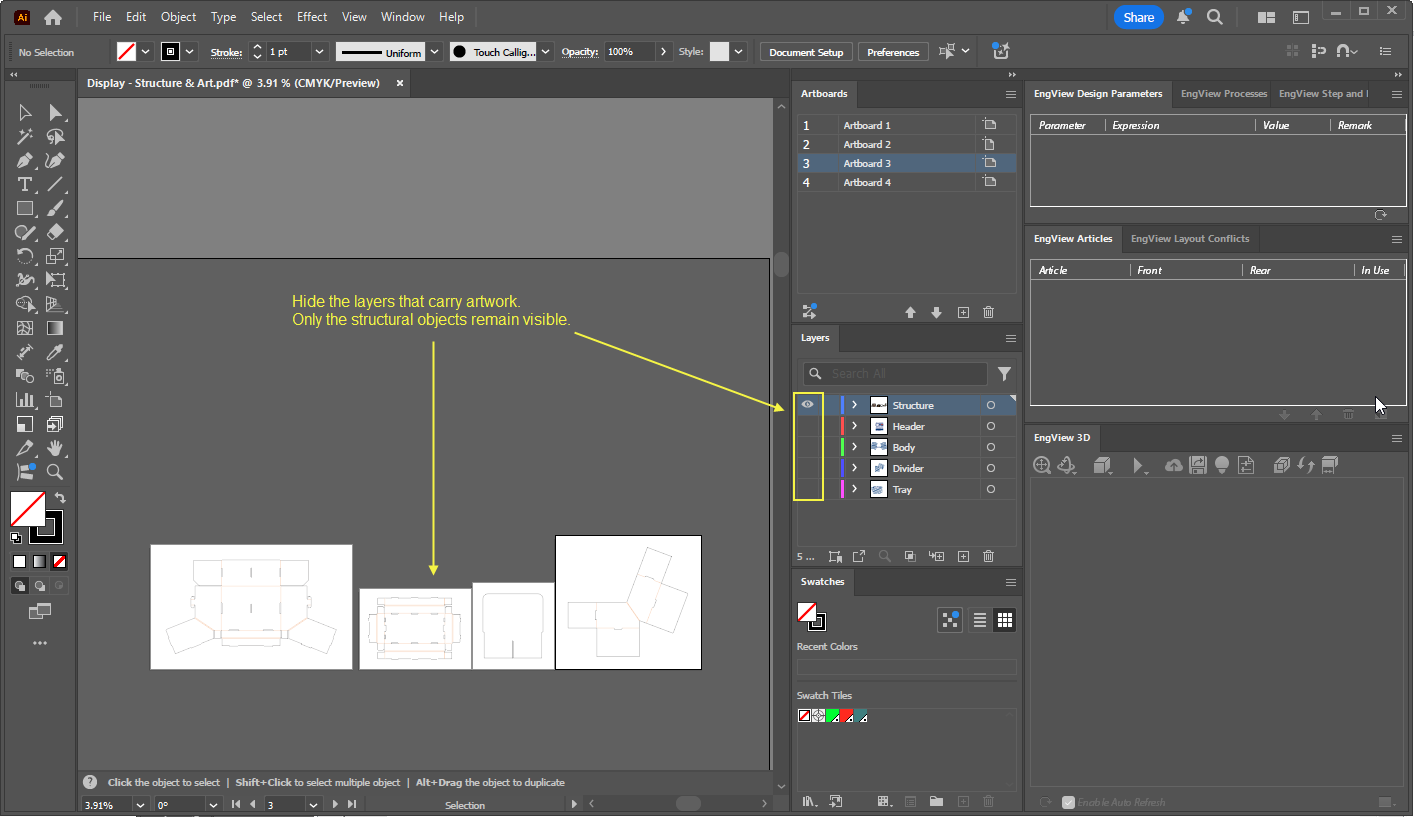Expand the Structure layer contents
Viewport: 1414px width, 817px height.
pos(854,405)
